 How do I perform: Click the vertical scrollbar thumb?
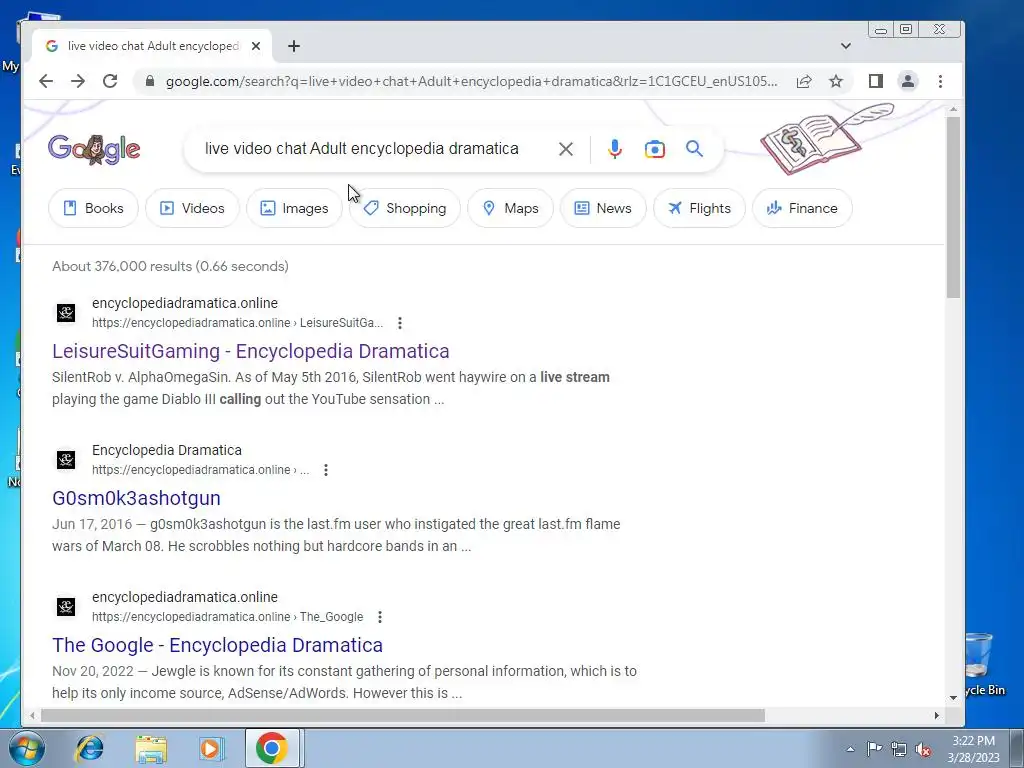click(953, 207)
